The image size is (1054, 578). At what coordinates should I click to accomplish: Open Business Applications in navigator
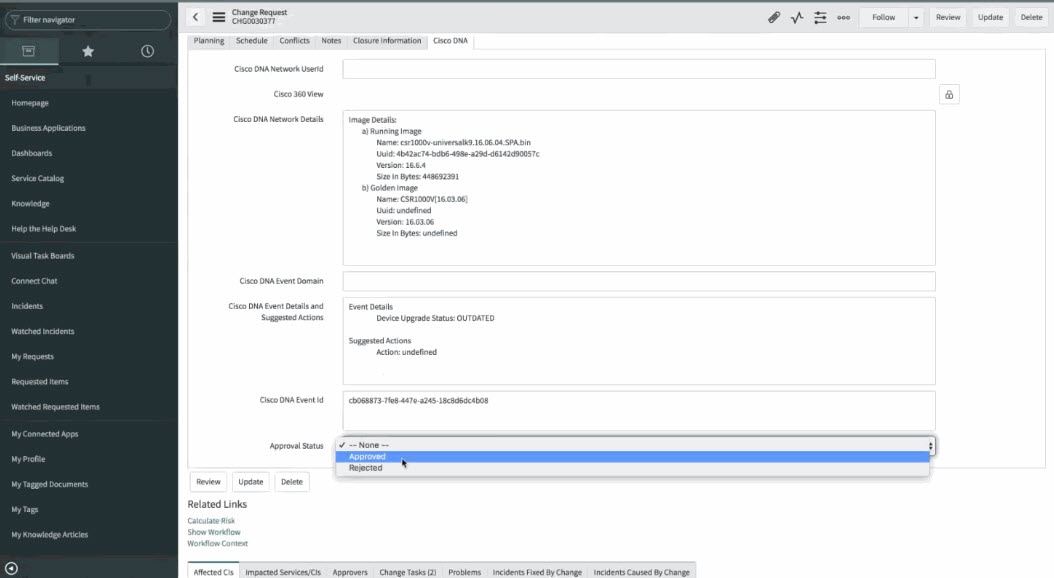pos(48,128)
